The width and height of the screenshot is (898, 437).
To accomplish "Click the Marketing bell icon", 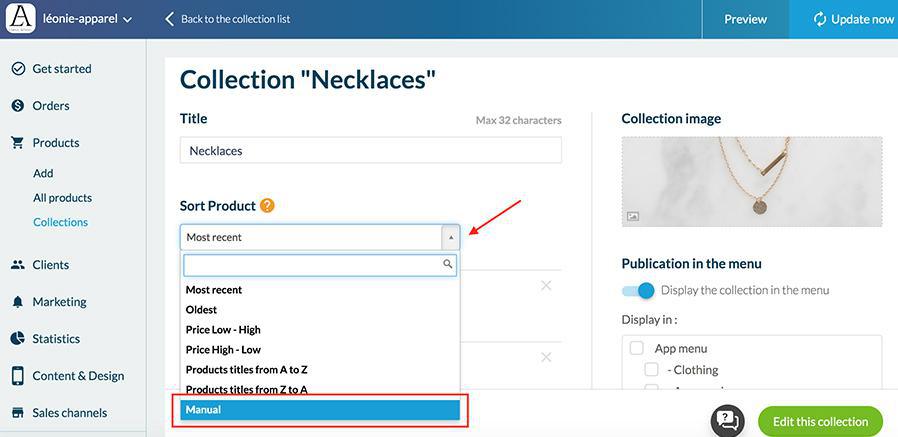I will tap(17, 302).
